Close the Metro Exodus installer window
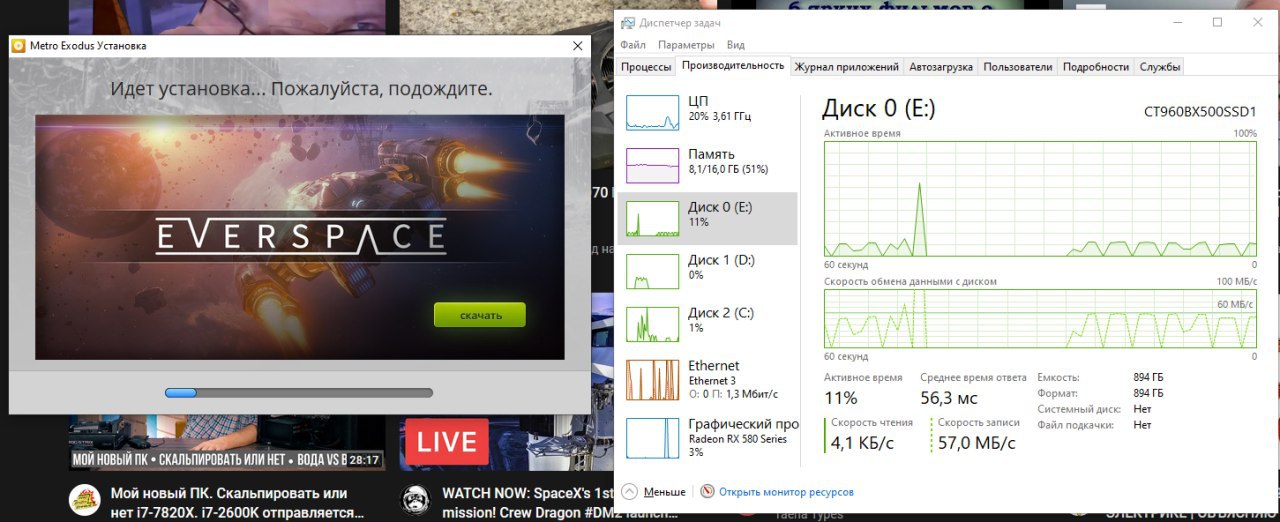The image size is (1280, 522). [x=577, y=46]
